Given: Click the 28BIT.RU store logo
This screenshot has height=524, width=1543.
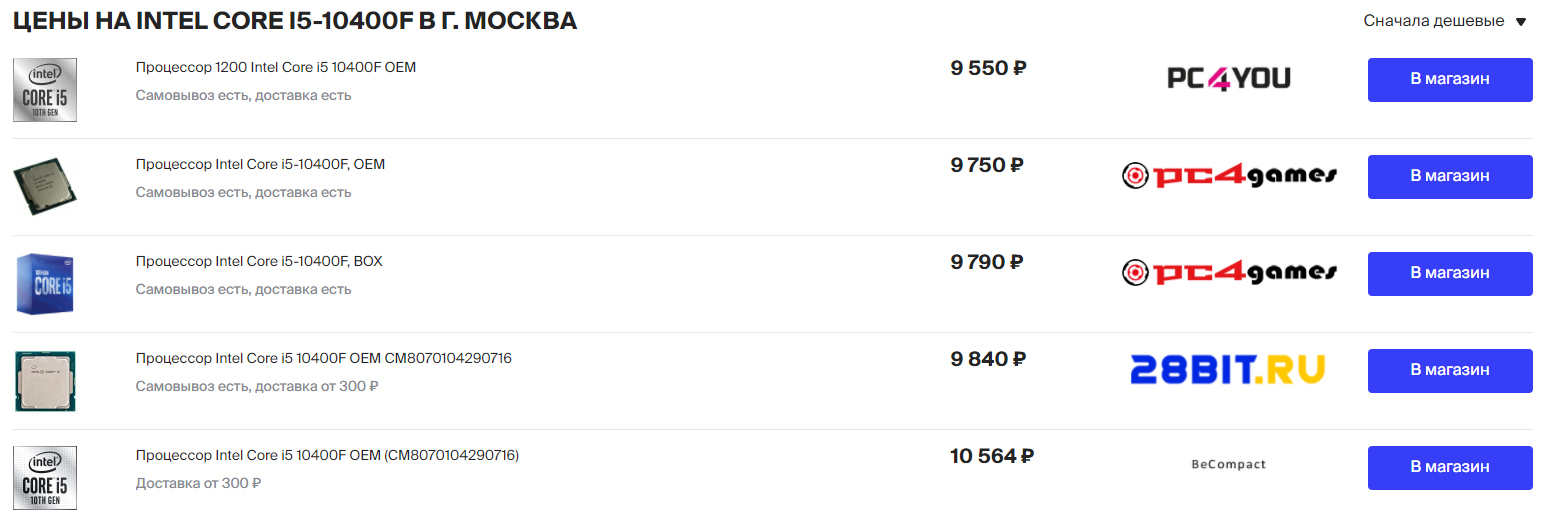Looking at the screenshot, I should (x=1228, y=370).
